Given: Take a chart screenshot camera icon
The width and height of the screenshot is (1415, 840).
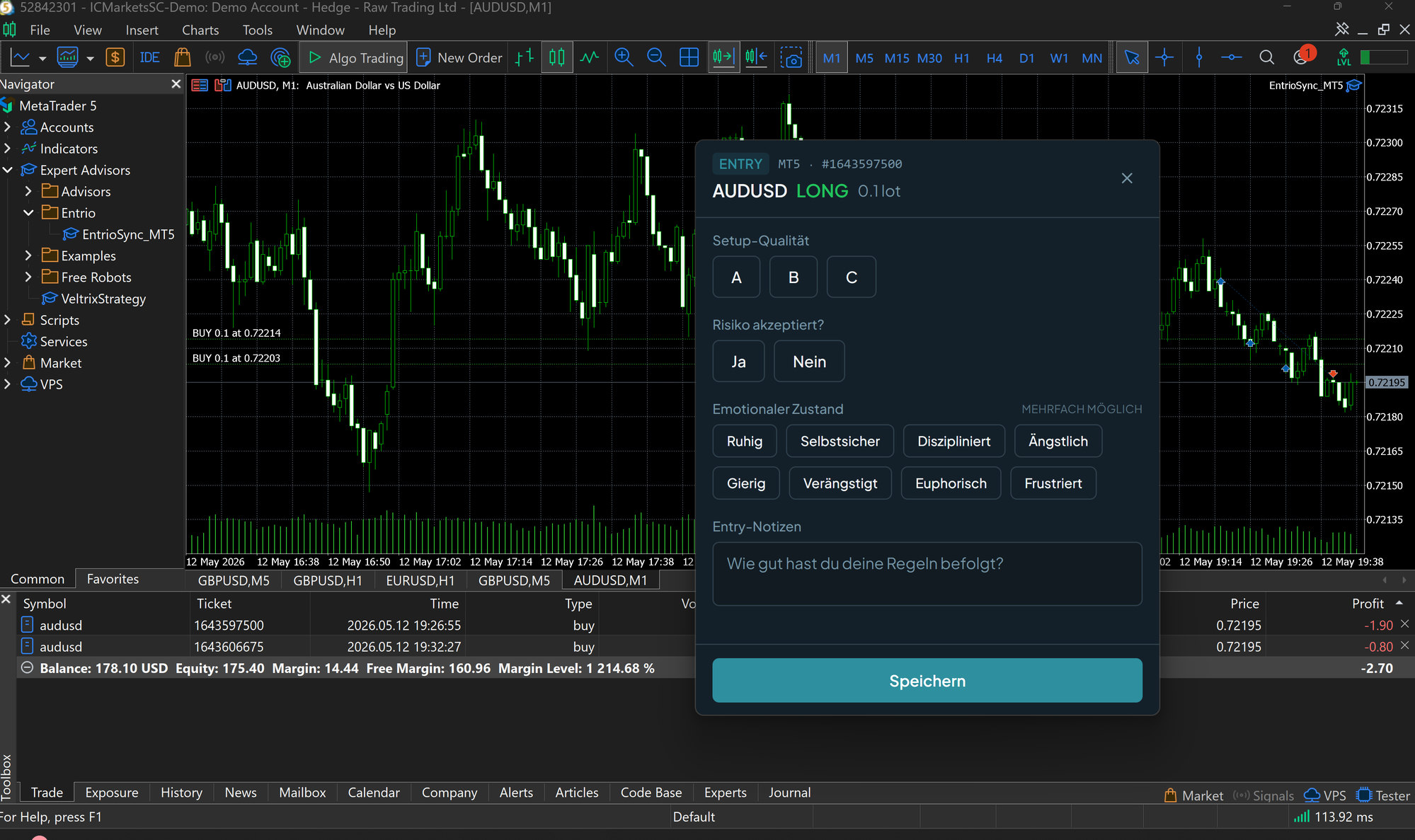Looking at the screenshot, I should (x=791, y=57).
